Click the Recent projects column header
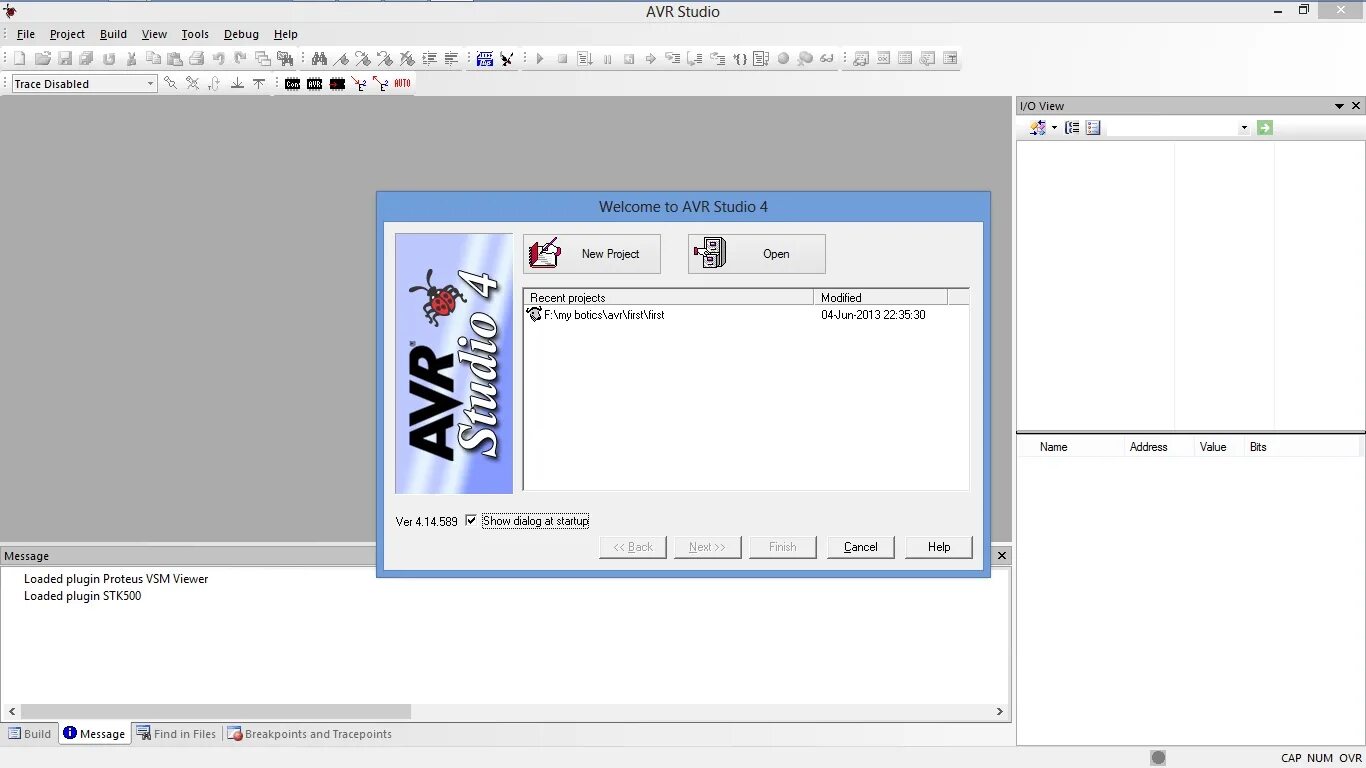The image size is (1366, 768). click(x=668, y=297)
